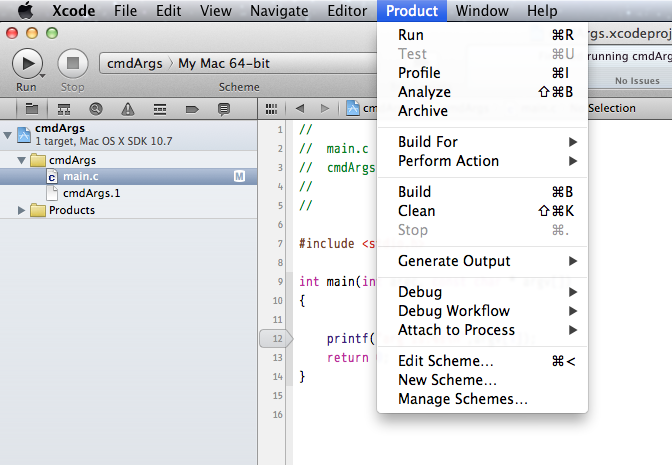Open the Debug Workflow submenu

click(482, 311)
